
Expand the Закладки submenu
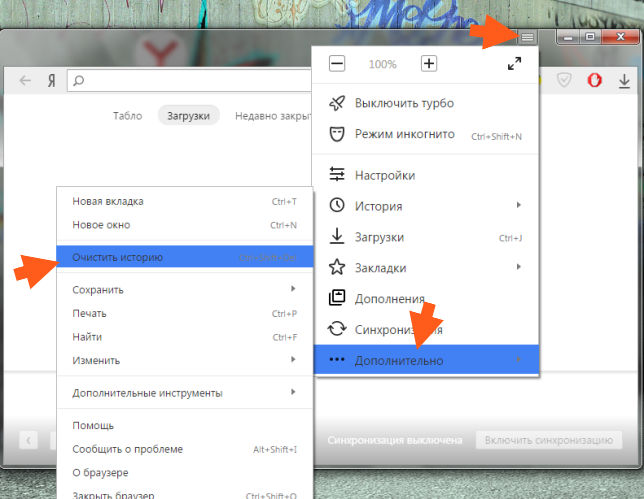tap(425, 267)
